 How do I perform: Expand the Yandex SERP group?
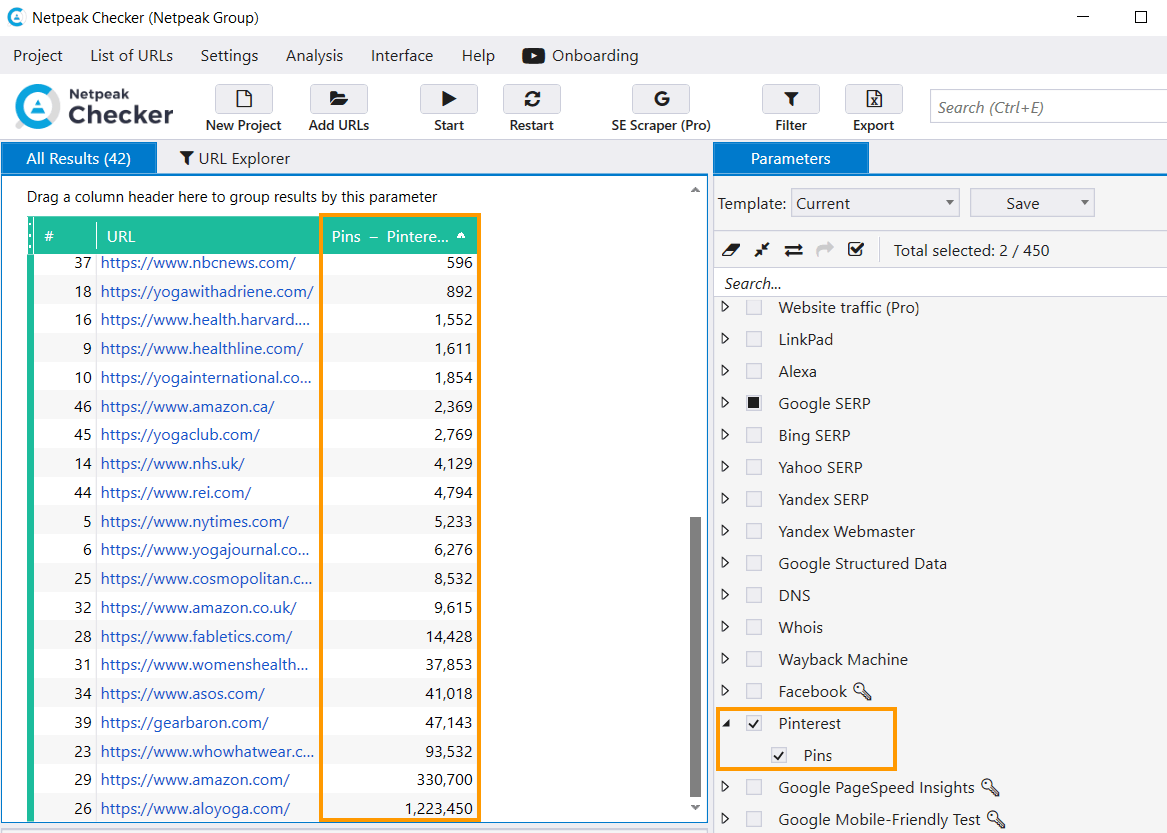(726, 499)
